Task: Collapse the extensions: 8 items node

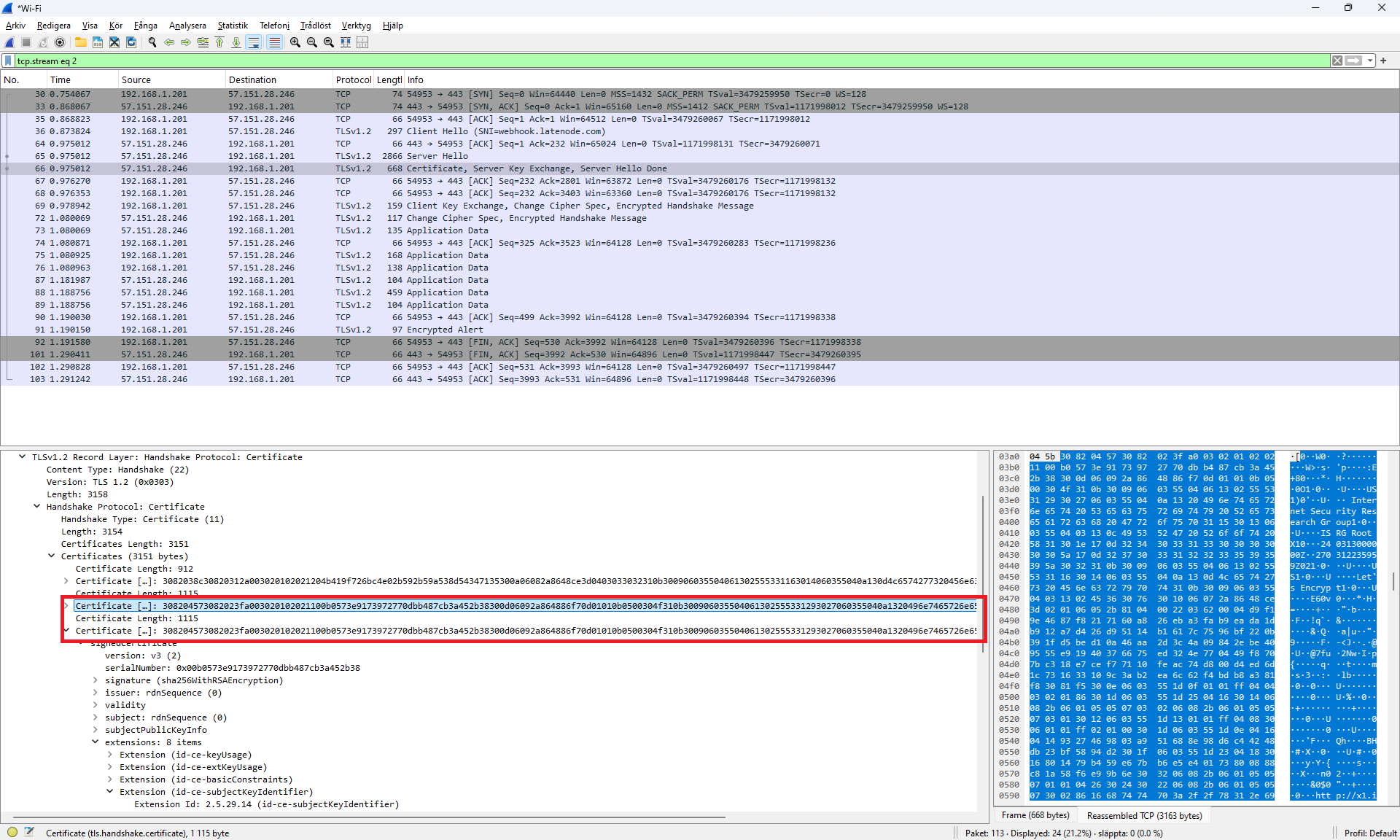Action: click(x=95, y=742)
